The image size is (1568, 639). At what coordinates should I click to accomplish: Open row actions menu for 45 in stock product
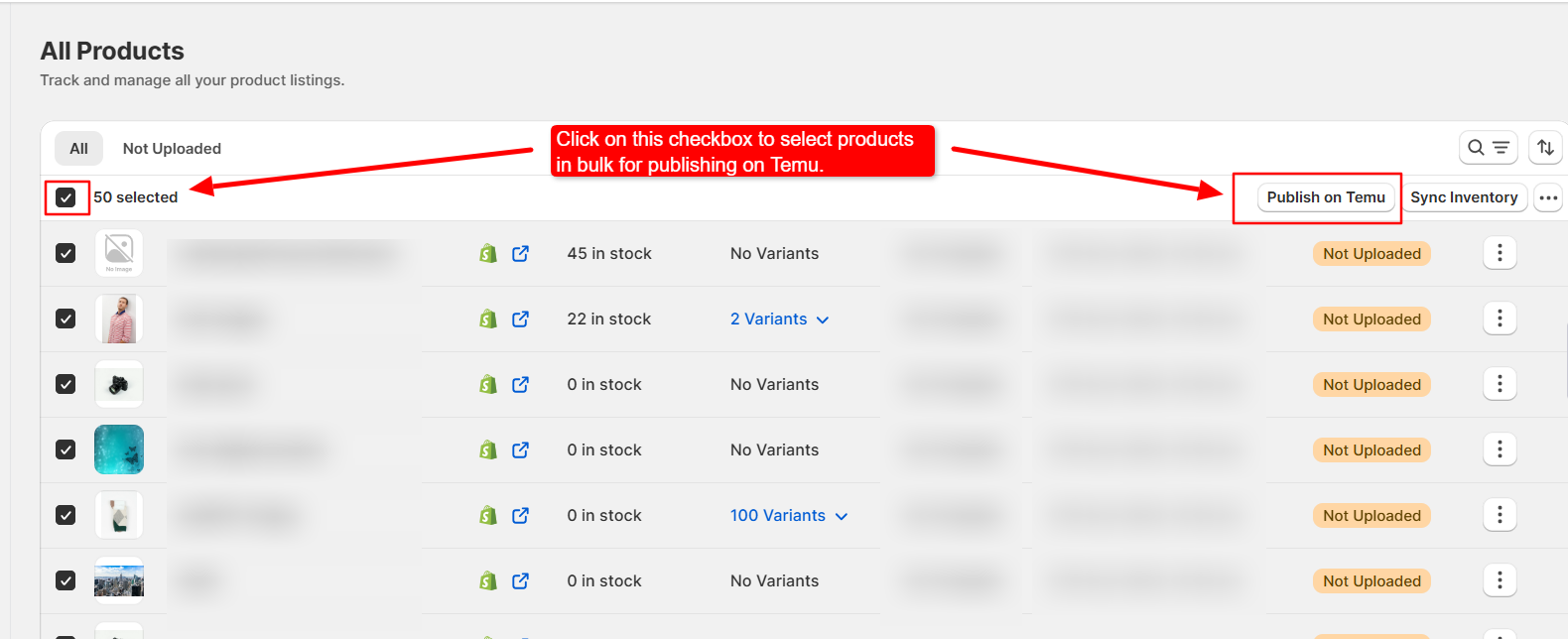tap(1500, 253)
